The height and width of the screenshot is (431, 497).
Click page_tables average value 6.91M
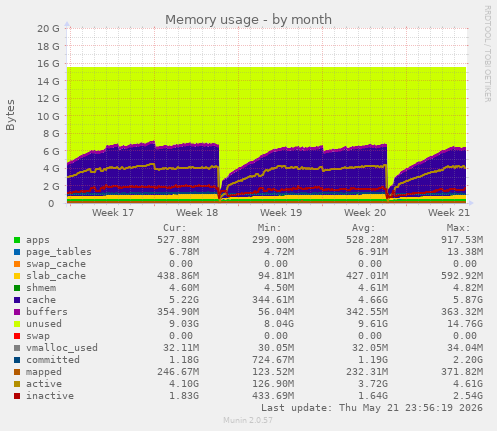coord(373,252)
